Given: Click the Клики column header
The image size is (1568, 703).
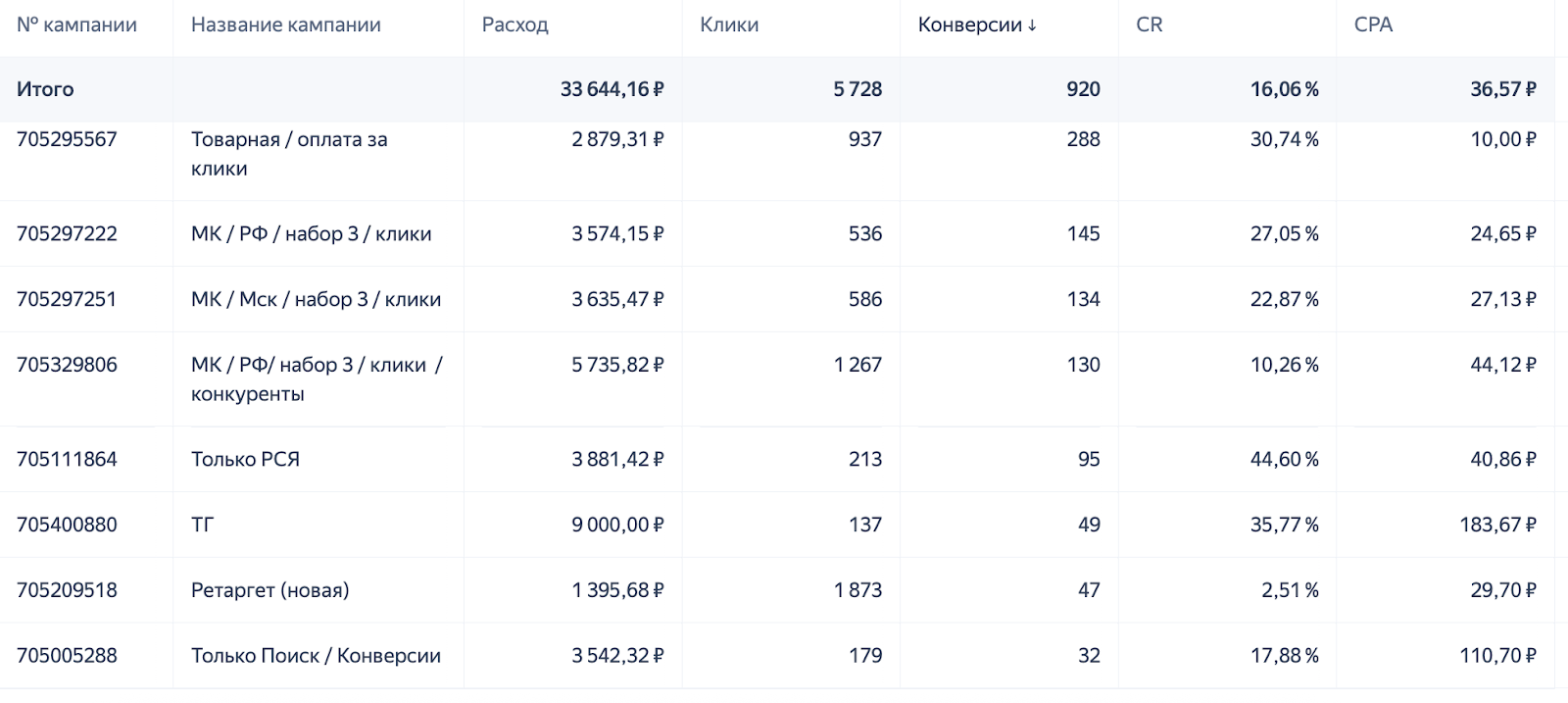Looking at the screenshot, I should (729, 25).
